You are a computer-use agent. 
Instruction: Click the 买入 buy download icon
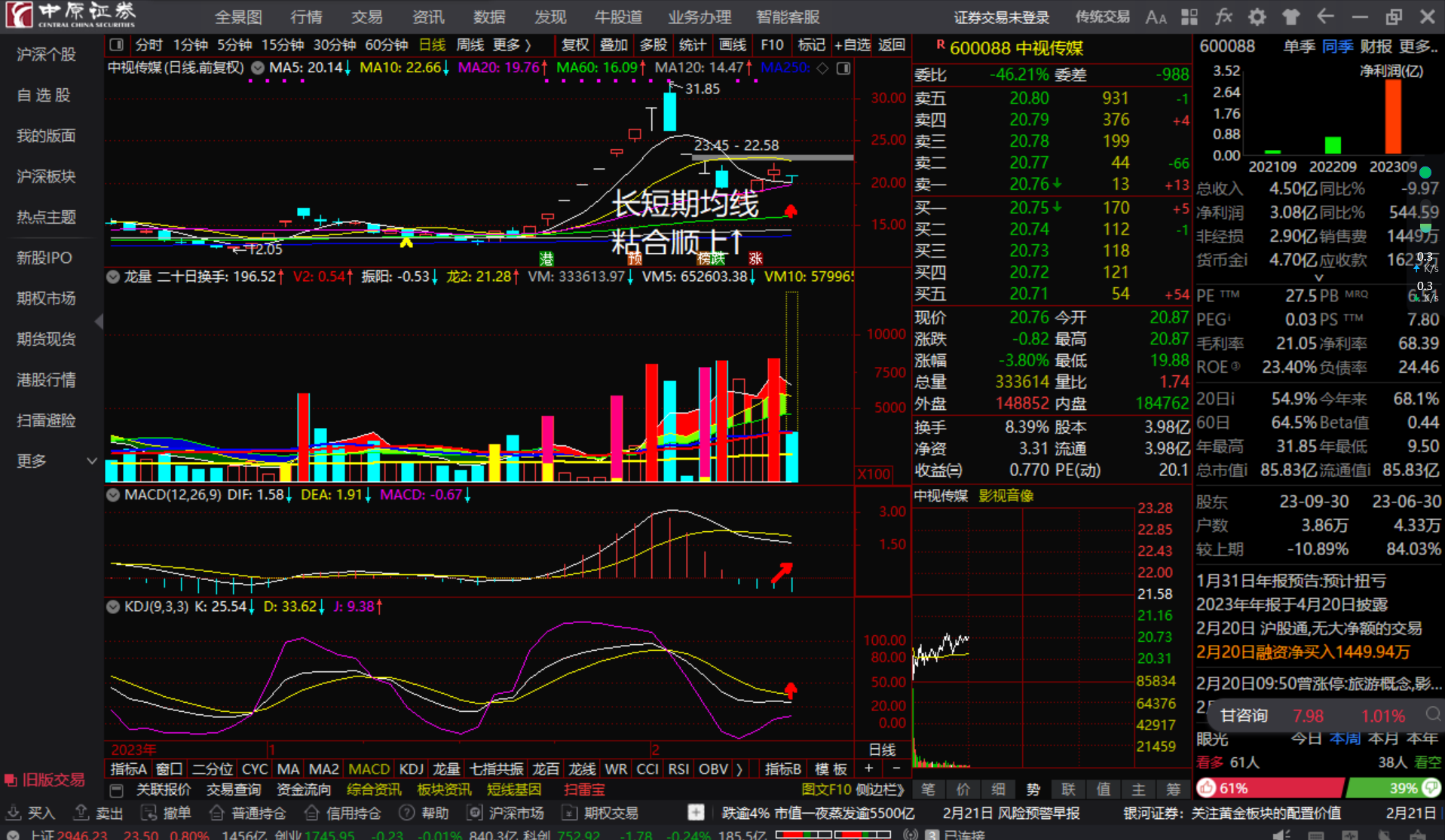tap(14, 813)
